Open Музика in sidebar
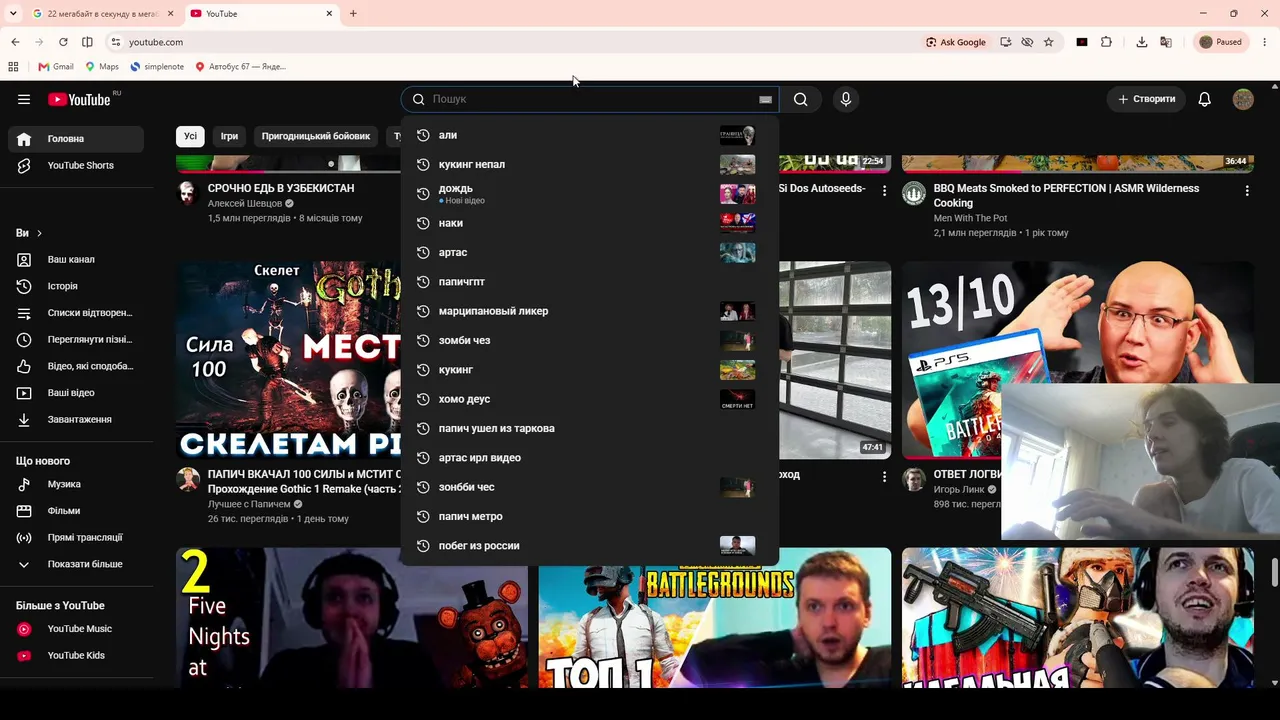Viewport: 1280px width, 720px height. pyautogui.click(x=78, y=484)
